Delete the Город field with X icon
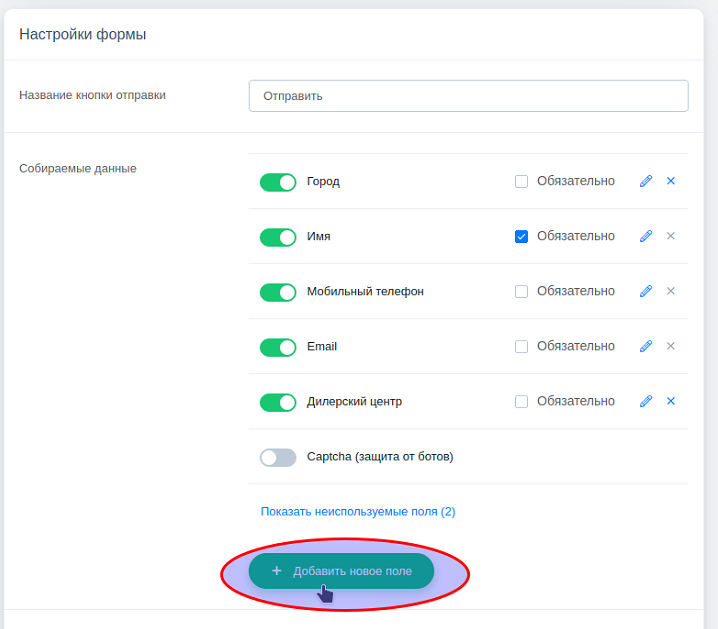 [x=670, y=181]
